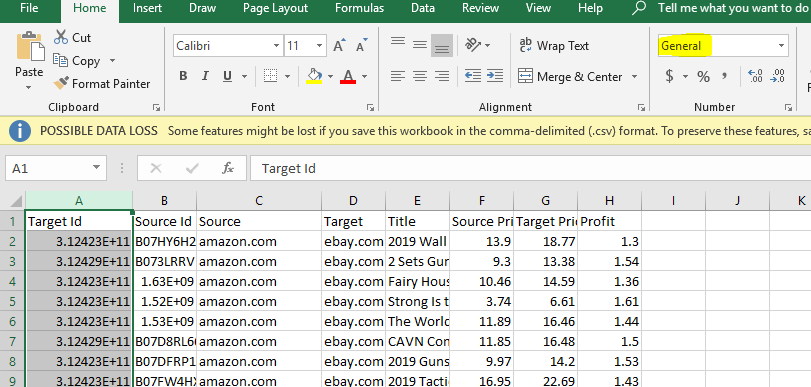Open font name Calibri dropdown
This screenshot has height=387, width=811.
point(277,46)
